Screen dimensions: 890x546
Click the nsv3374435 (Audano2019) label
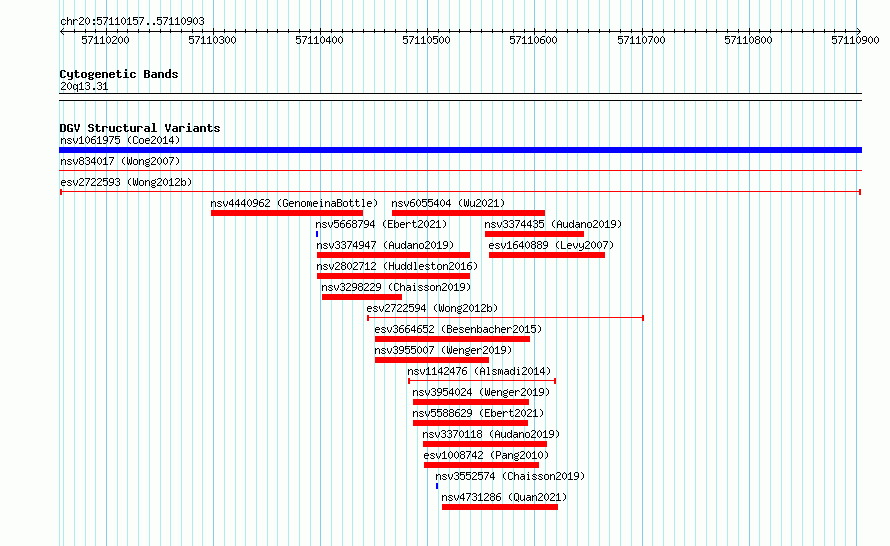pyautogui.click(x=553, y=224)
